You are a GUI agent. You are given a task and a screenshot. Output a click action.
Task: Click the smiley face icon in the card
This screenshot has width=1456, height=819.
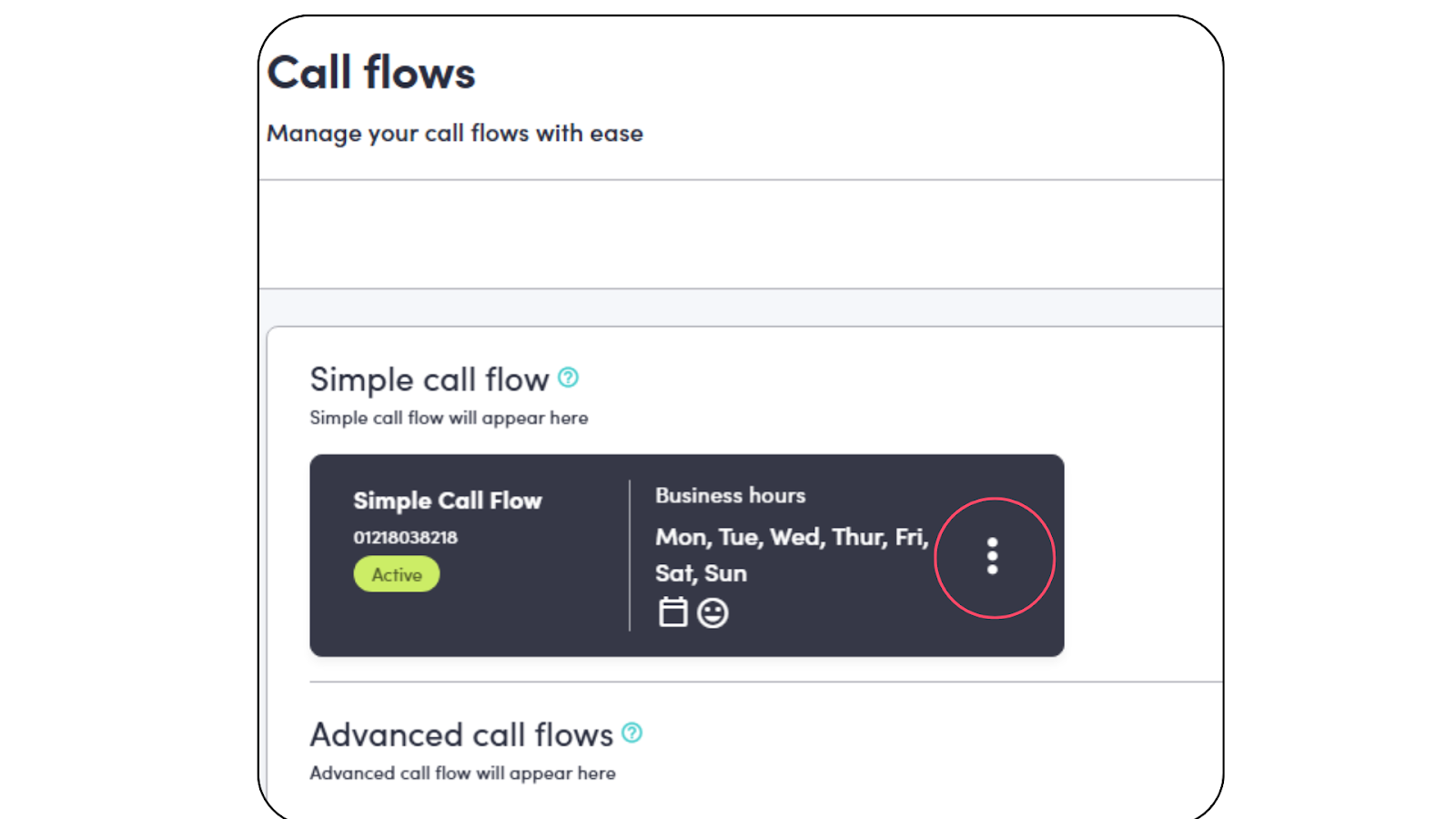click(x=713, y=613)
